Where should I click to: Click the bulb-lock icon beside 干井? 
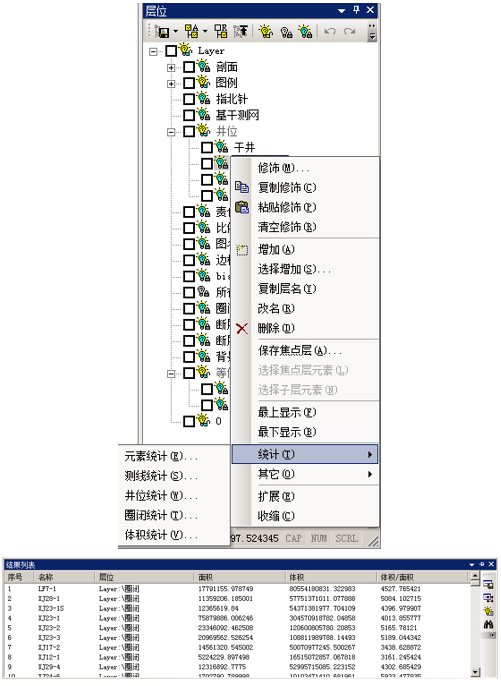click(x=222, y=147)
